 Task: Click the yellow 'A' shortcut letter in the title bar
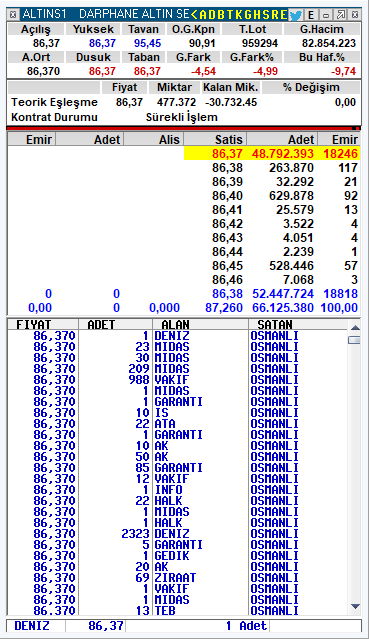point(203,15)
